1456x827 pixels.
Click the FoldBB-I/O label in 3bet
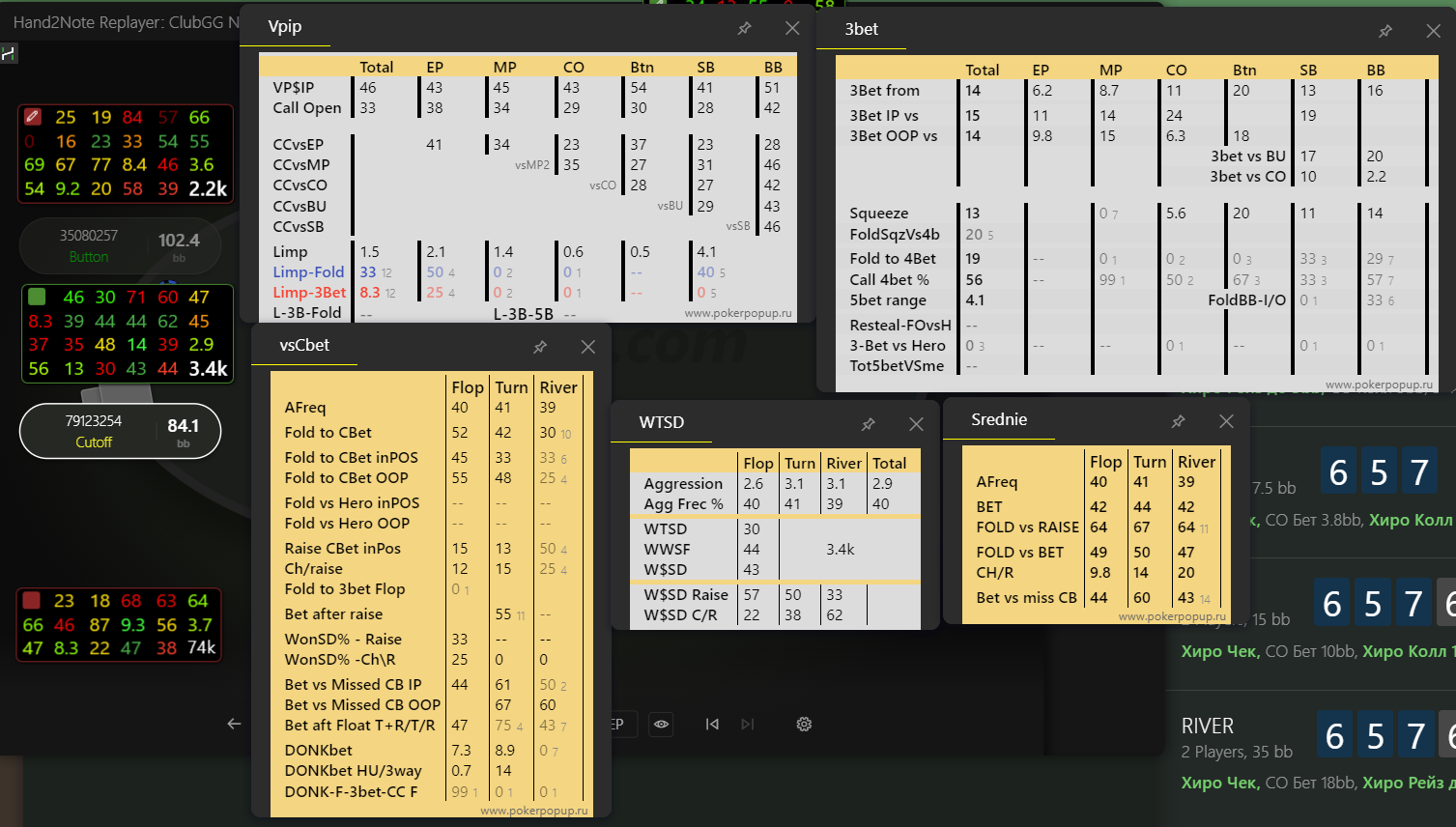pyautogui.click(x=1247, y=300)
